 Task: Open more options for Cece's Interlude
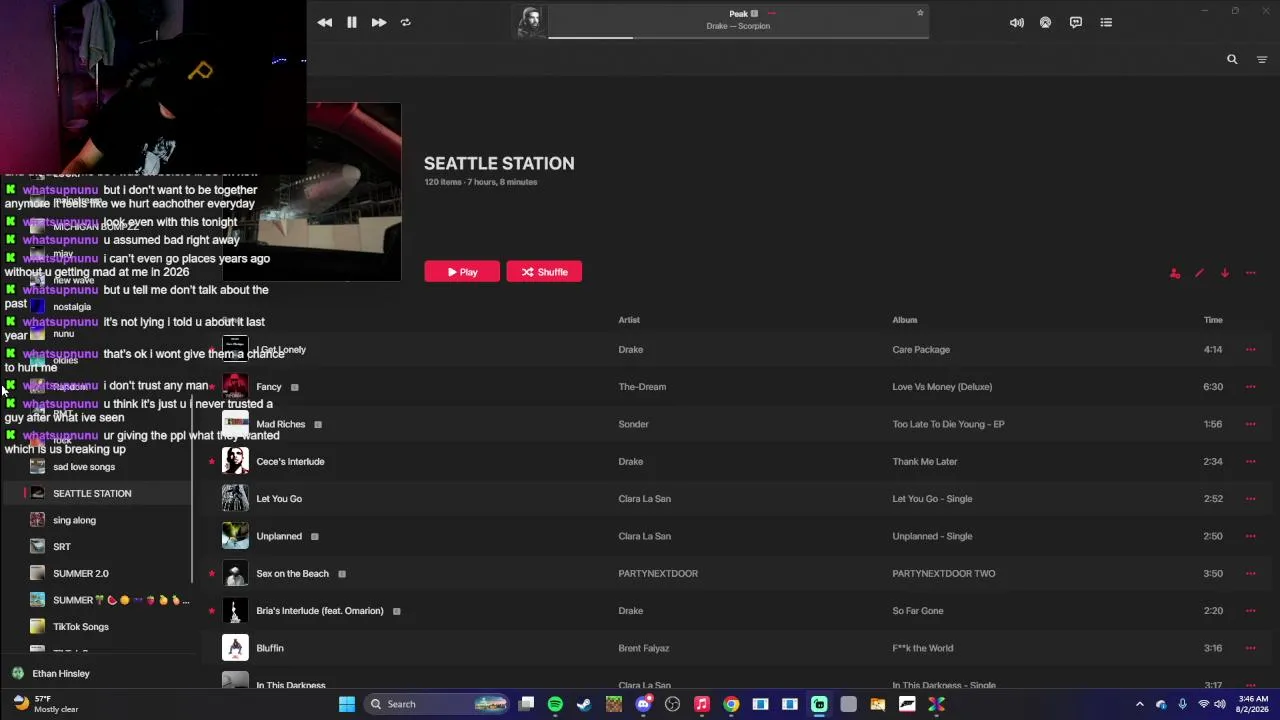pos(1250,462)
